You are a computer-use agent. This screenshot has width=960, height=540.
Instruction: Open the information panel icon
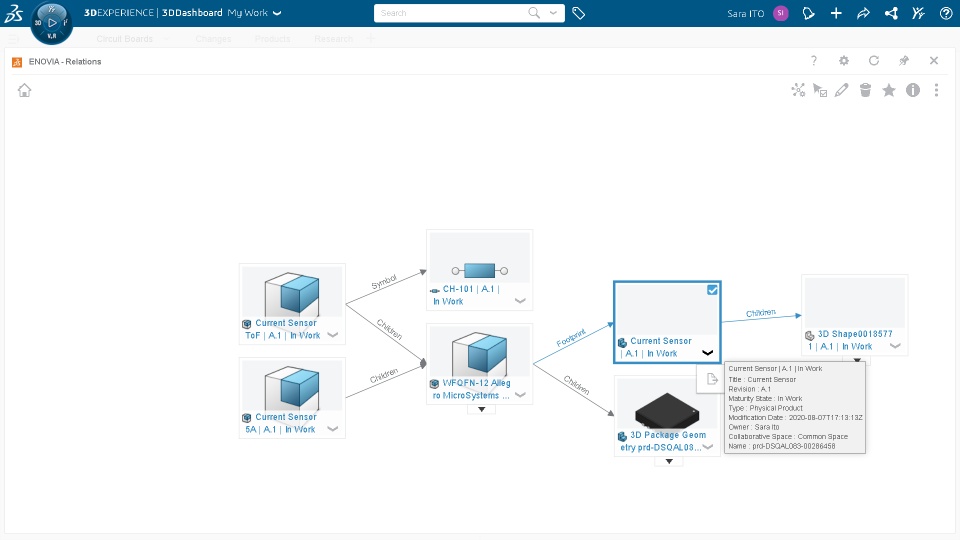913,90
